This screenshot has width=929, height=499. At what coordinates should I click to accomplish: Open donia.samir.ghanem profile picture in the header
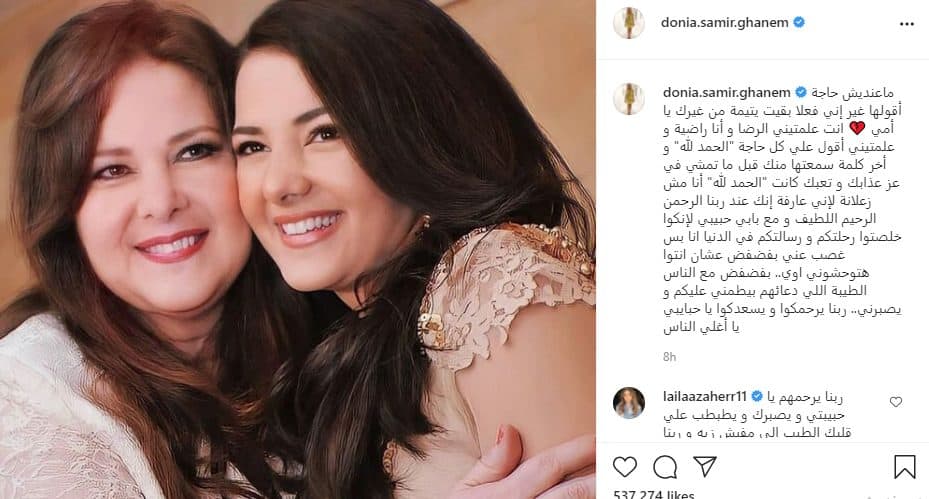[629, 23]
